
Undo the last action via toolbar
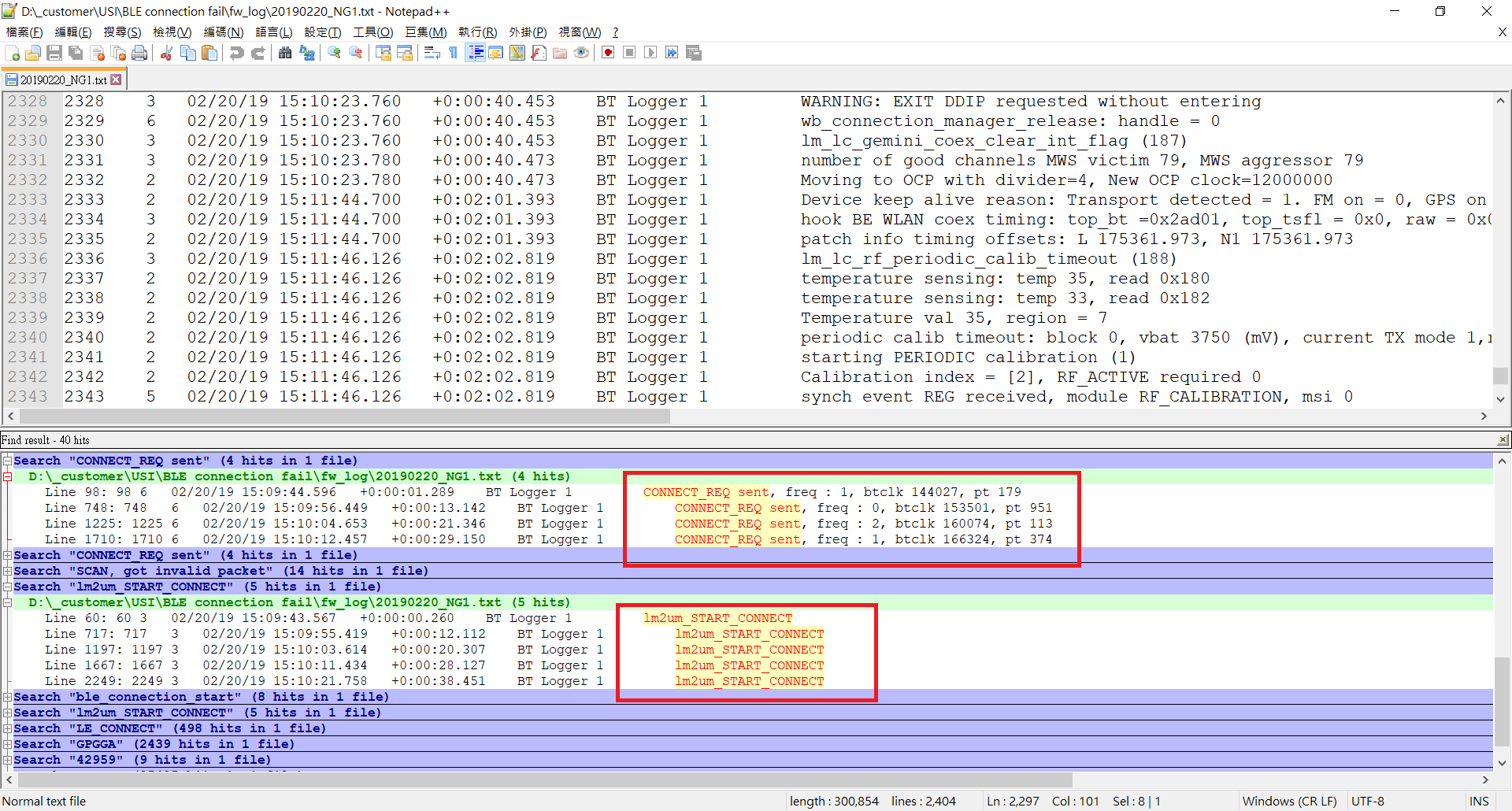[x=236, y=53]
